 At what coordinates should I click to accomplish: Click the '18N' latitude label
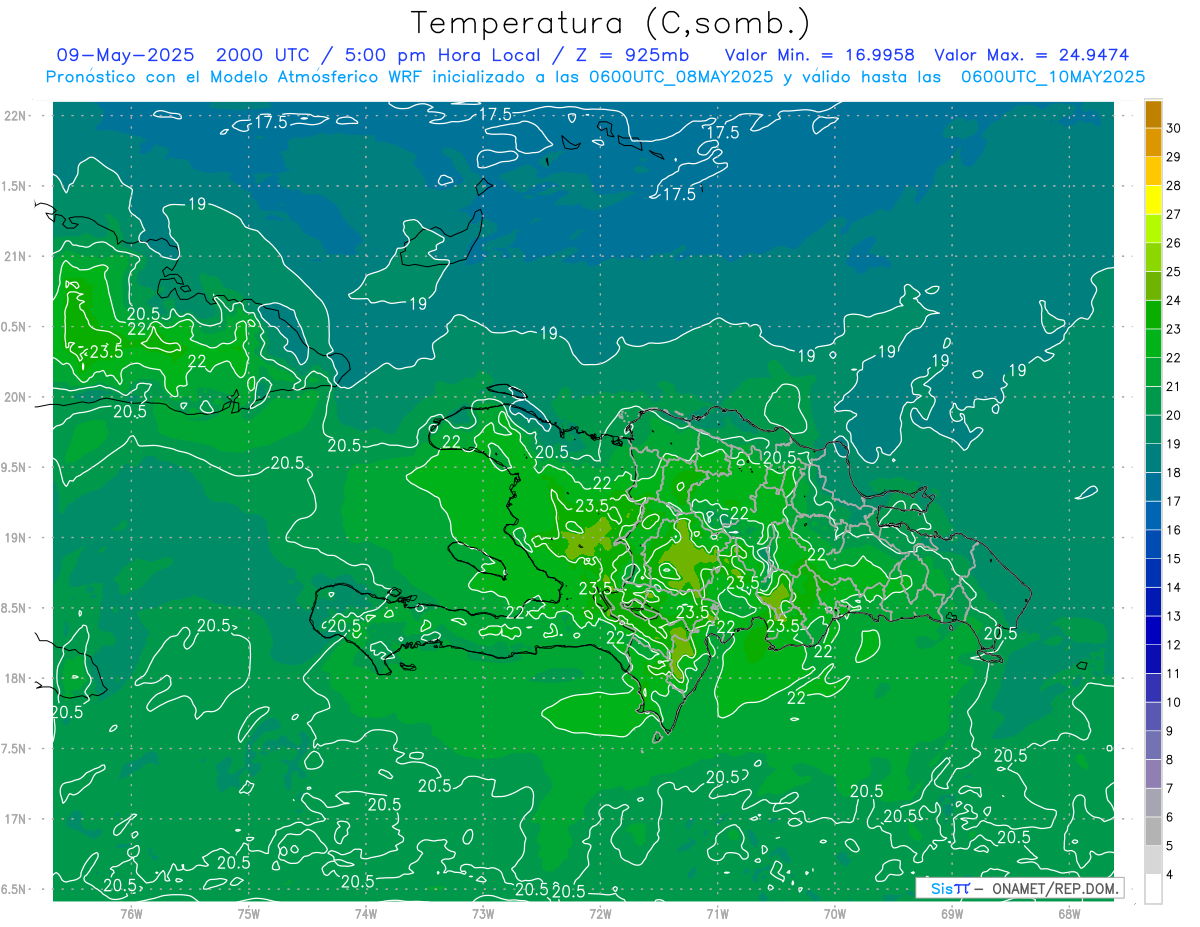pyautogui.click(x=16, y=679)
